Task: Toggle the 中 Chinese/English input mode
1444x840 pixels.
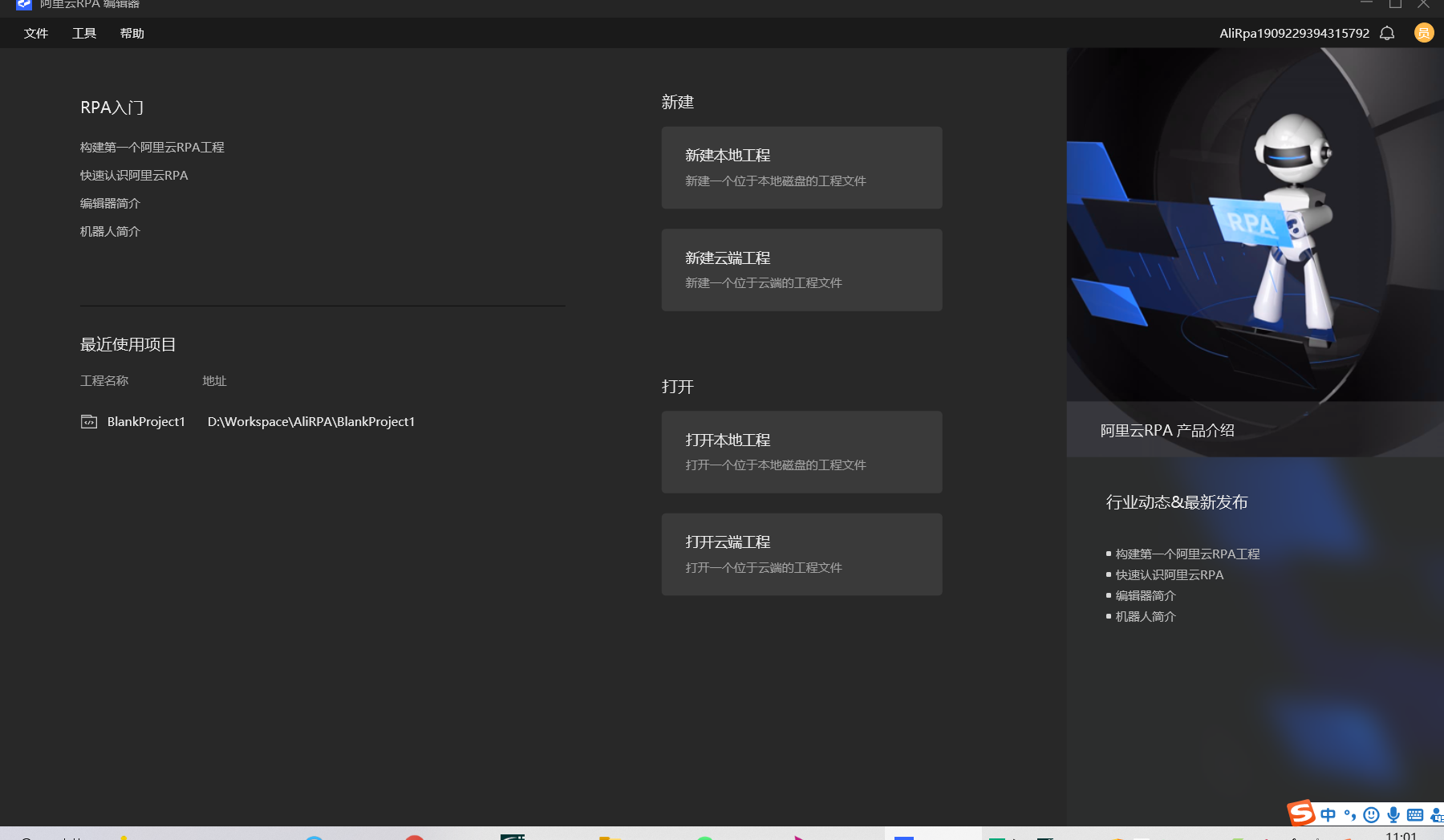Action: click(x=1328, y=815)
